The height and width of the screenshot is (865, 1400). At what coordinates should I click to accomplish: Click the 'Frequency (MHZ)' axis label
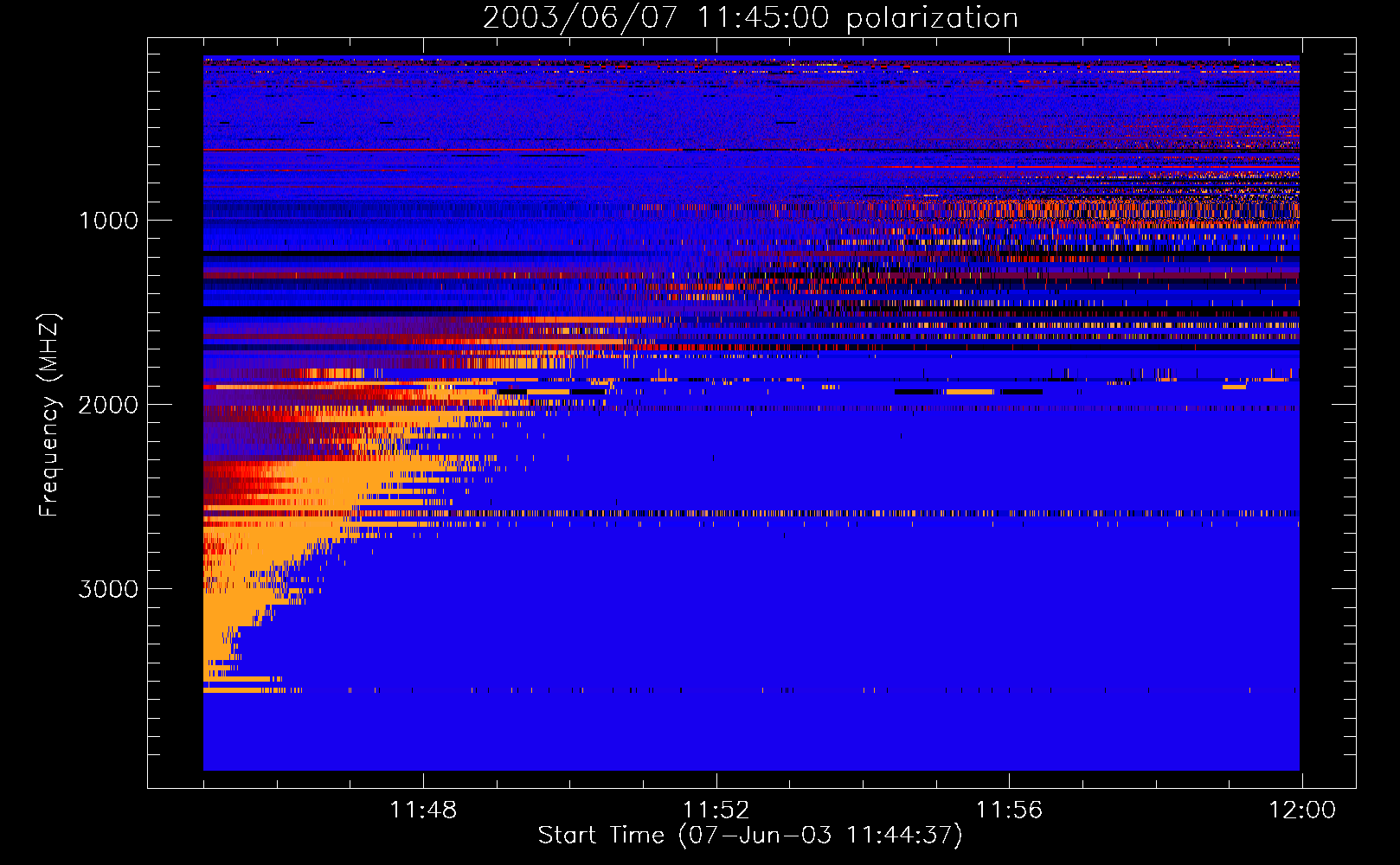(49, 416)
